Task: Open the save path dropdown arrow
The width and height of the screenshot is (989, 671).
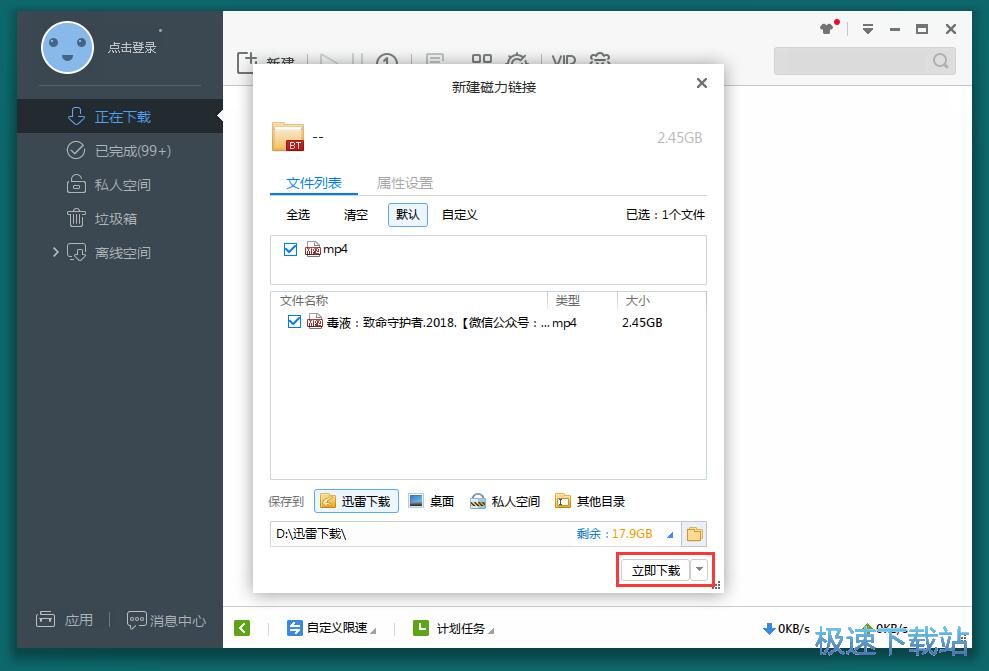Action: (x=670, y=535)
